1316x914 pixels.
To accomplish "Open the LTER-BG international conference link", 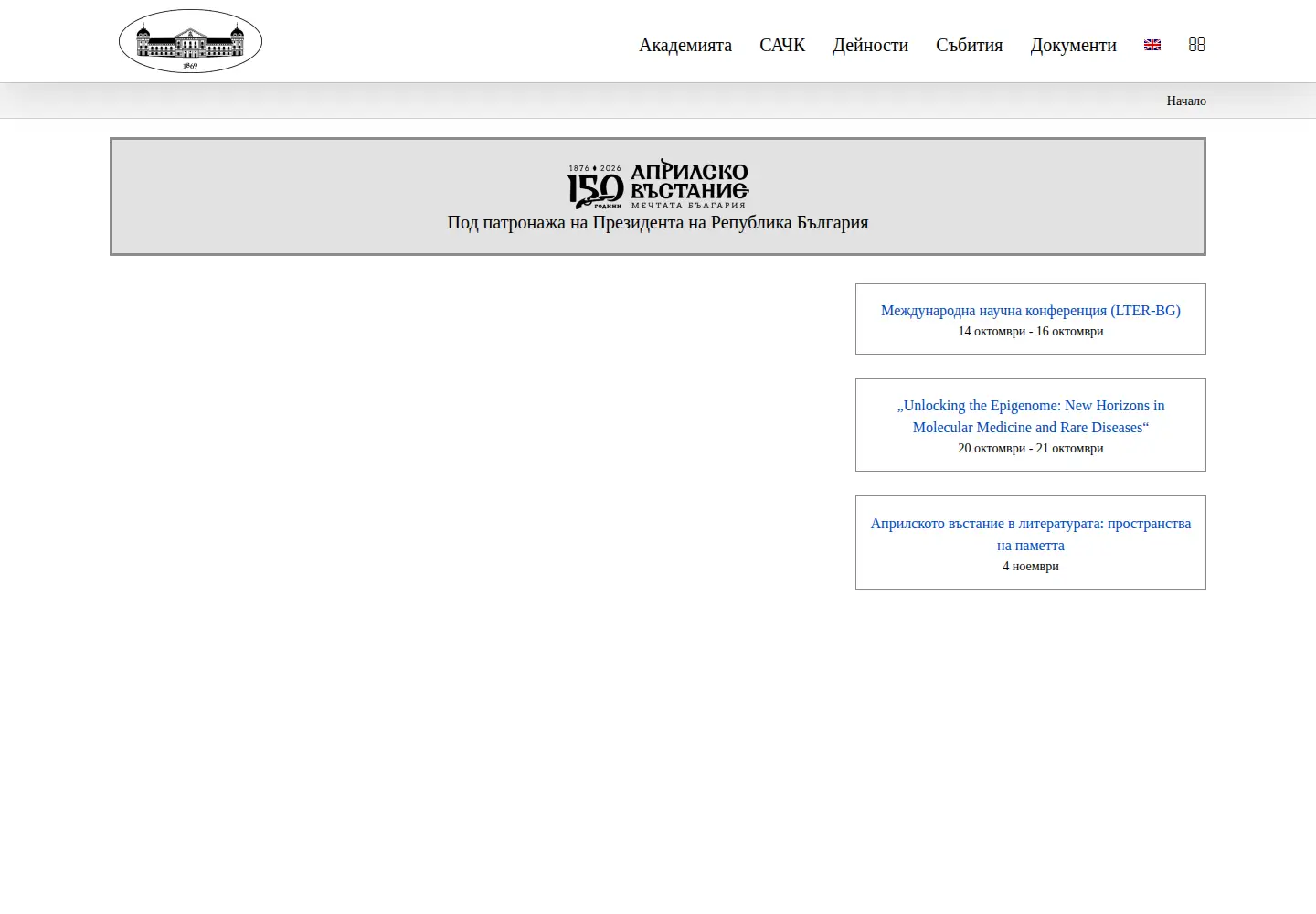I will (1031, 311).
